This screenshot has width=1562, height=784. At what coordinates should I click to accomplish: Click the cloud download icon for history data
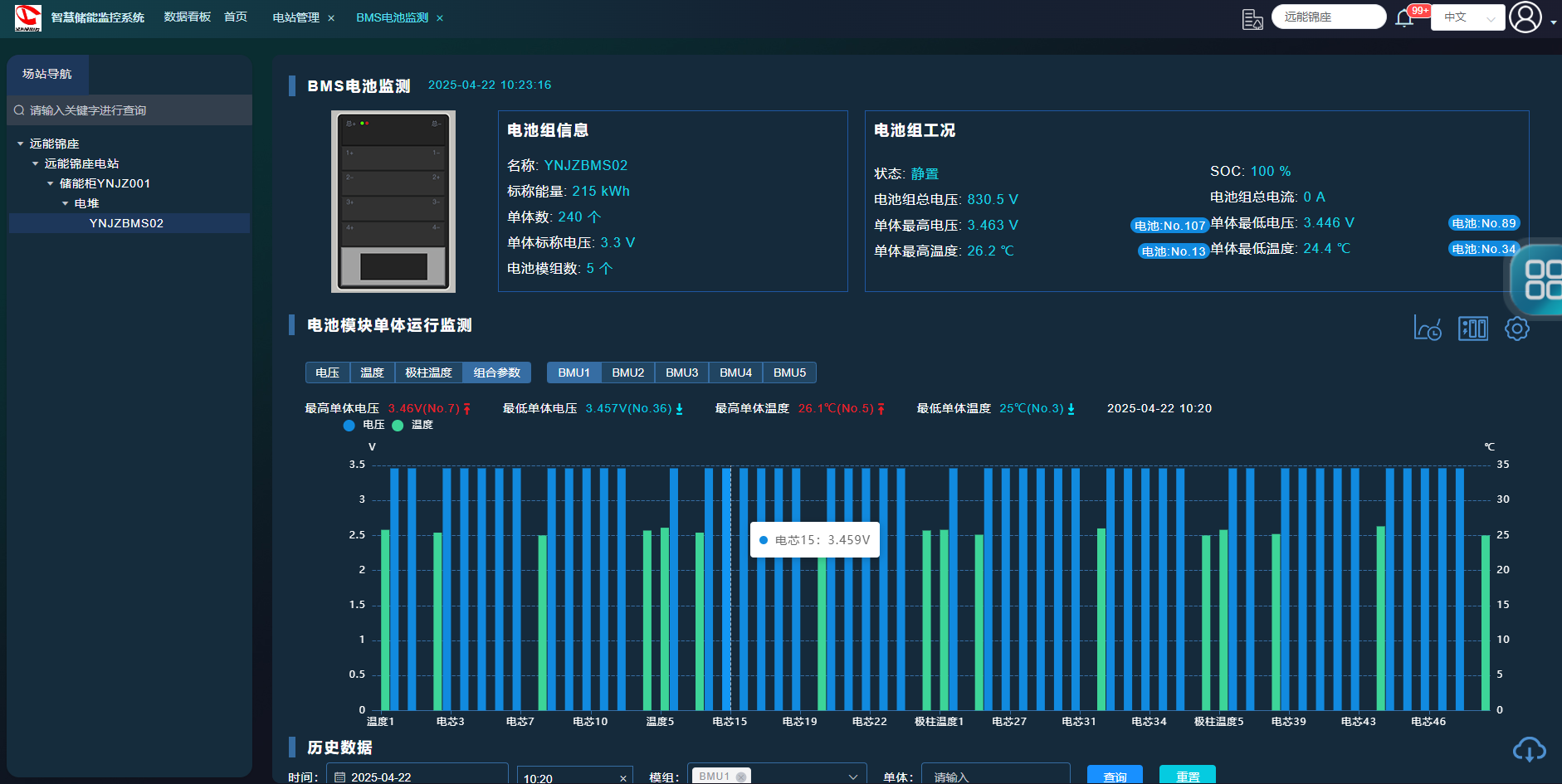[1529, 750]
